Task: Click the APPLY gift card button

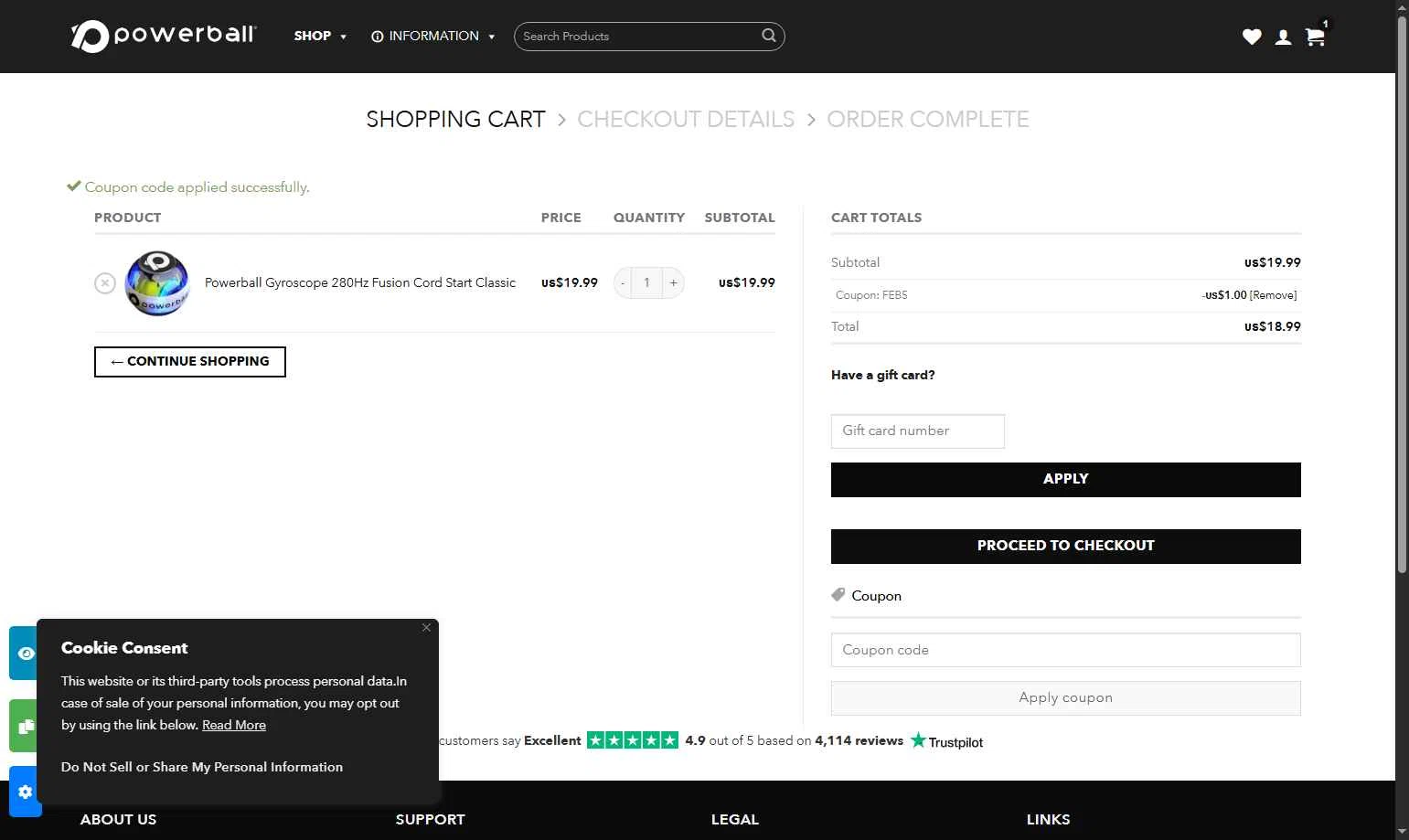Action: (1065, 480)
